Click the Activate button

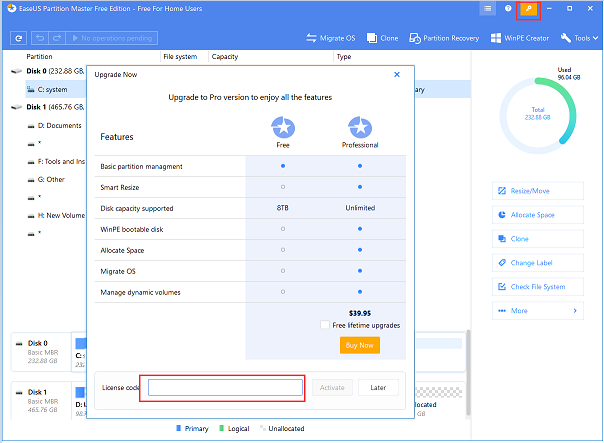click(332, 388)
